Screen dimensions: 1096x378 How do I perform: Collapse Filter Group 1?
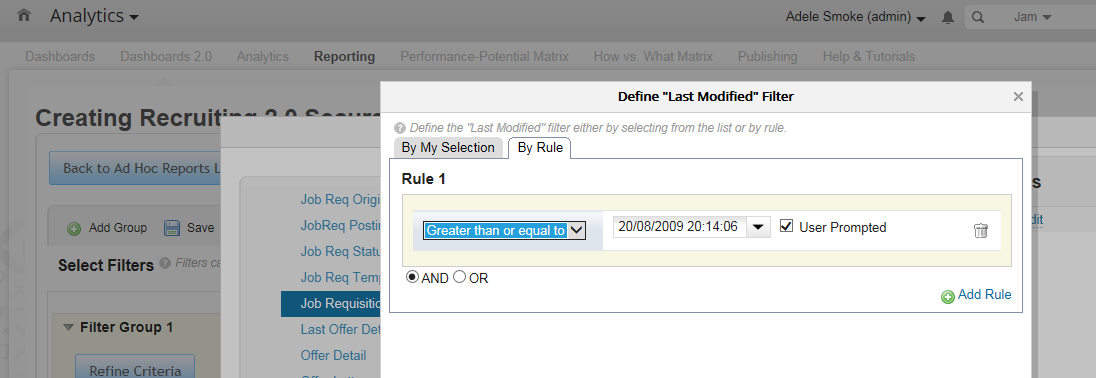pyautogui.click(x=68, y=327)
